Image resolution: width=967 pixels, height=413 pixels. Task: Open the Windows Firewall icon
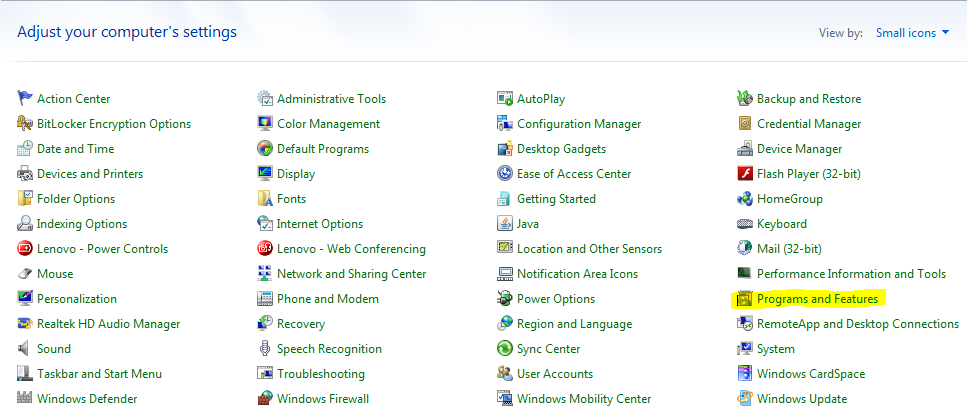[265, 398]
